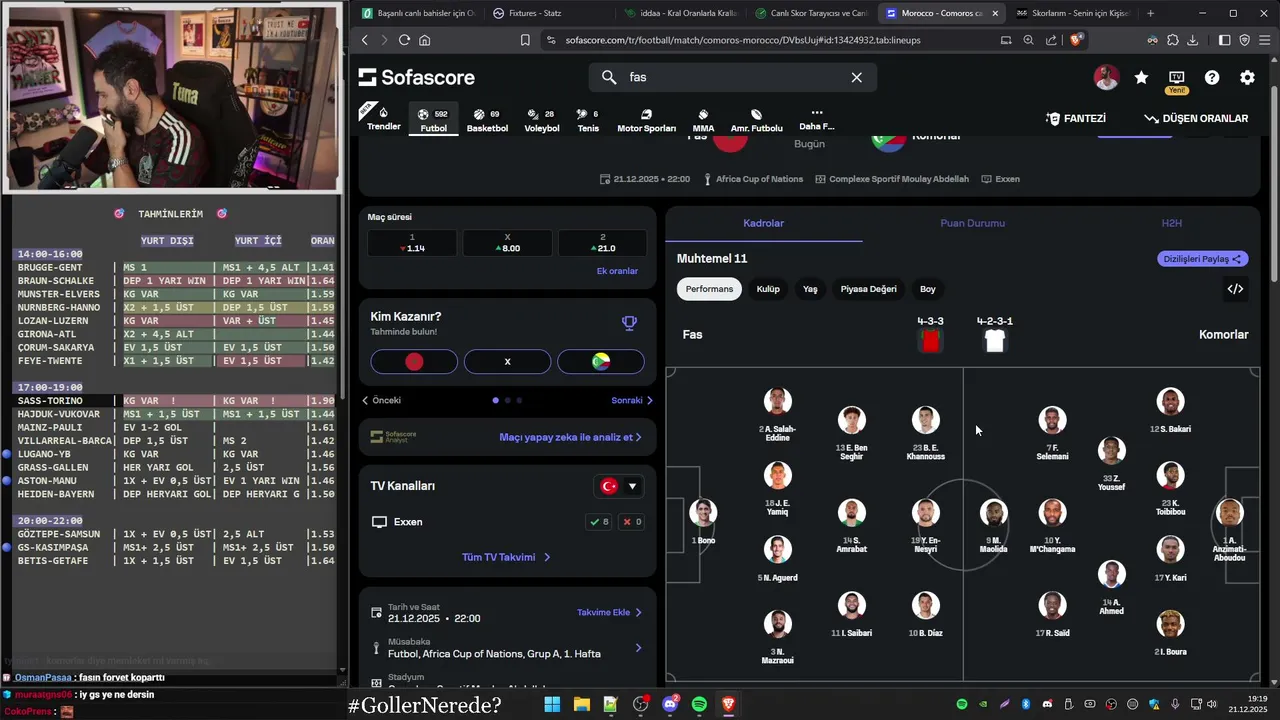Open File Explorer from the taskbar
Screen dimensions: 1280x720
581,704
